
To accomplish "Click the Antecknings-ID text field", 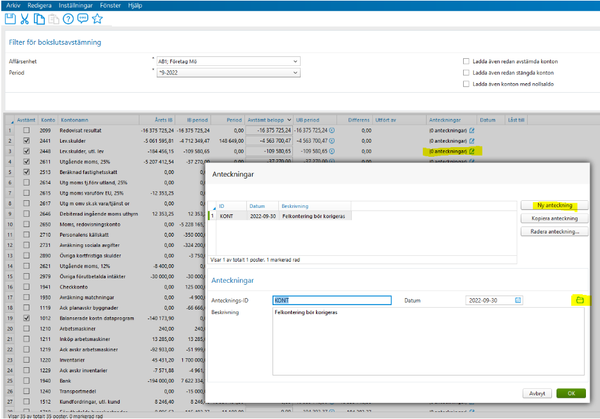I will (x=331, y=299).
